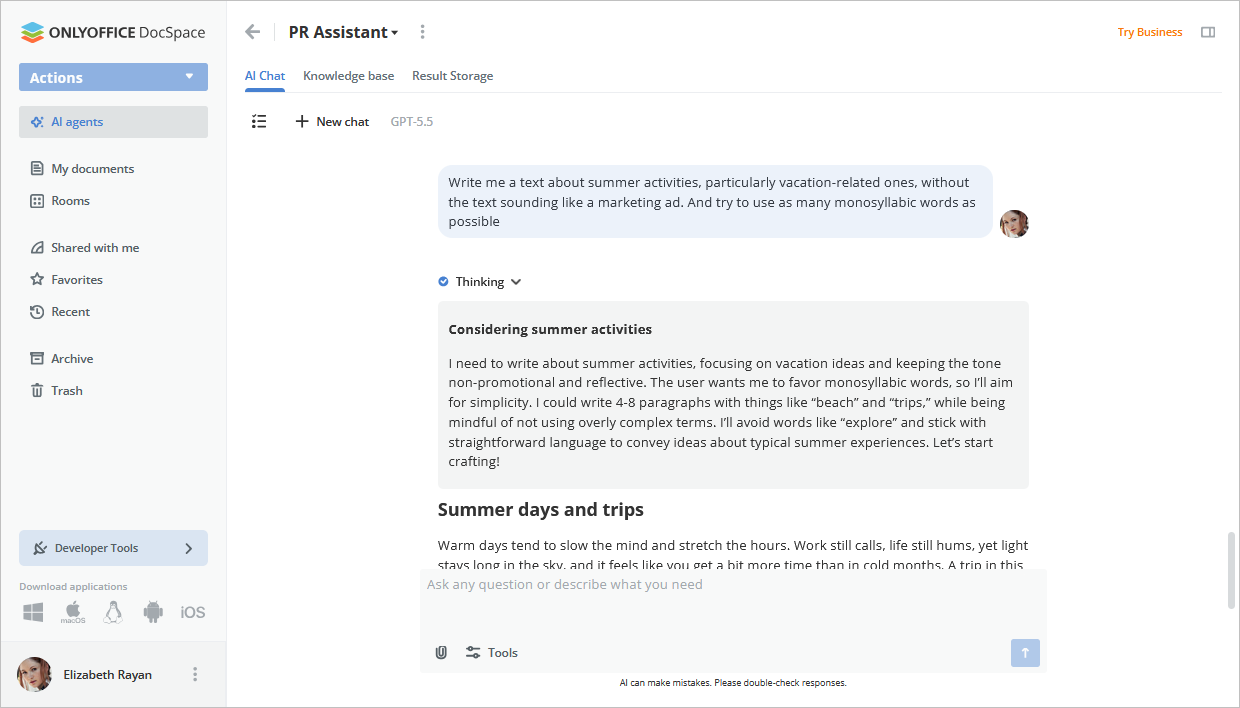Download the Android mobile app
This screenshot has height=708, width=1240.
[153, 612]
